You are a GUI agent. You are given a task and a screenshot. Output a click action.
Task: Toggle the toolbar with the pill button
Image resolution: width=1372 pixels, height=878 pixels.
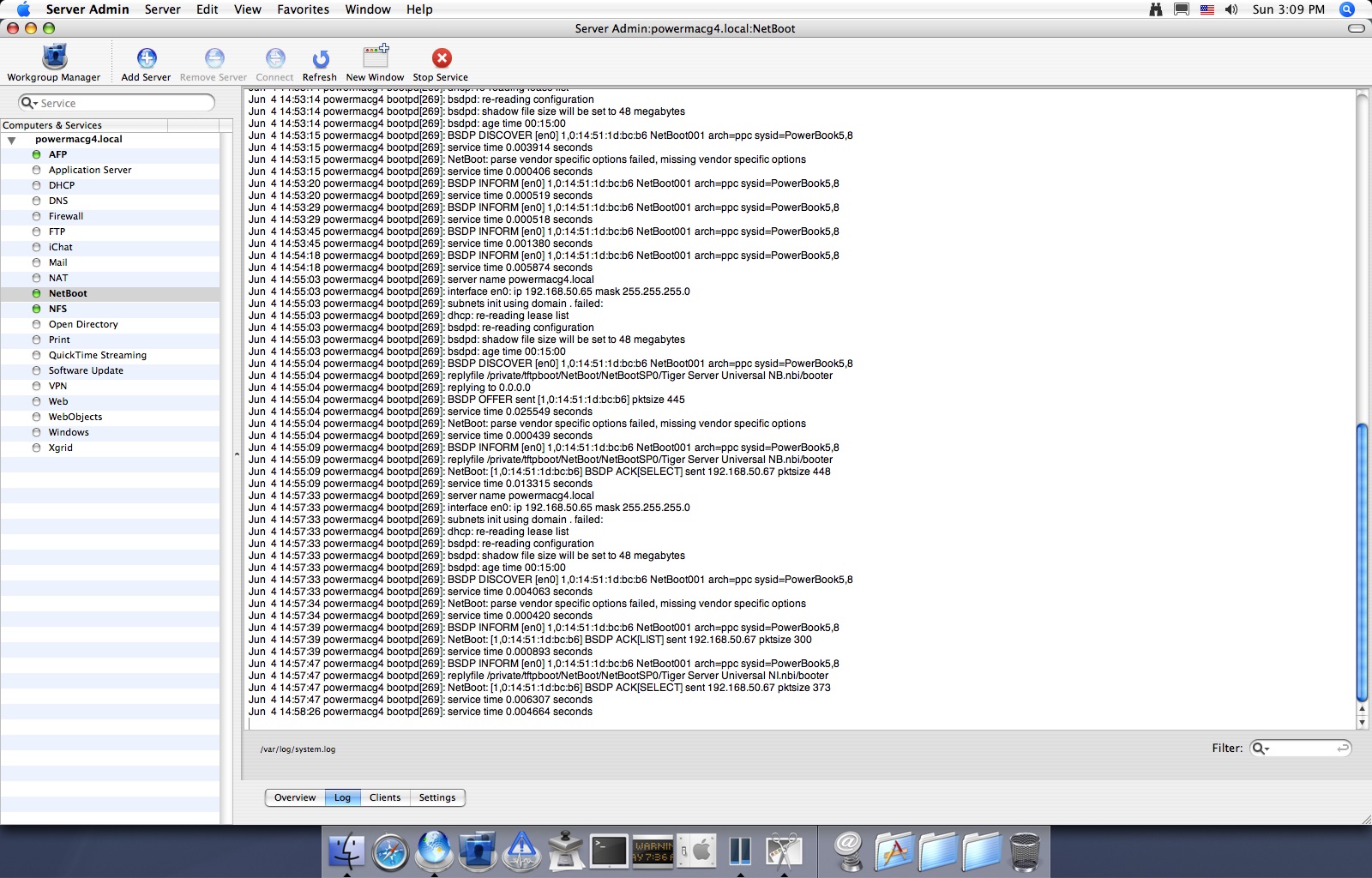coord(1356,28)
